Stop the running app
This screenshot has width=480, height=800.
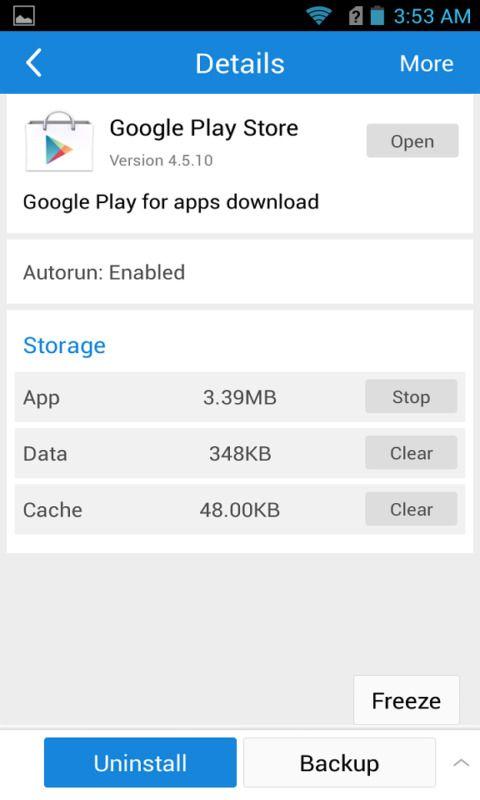pyautogui.click(x=411, y=396)
